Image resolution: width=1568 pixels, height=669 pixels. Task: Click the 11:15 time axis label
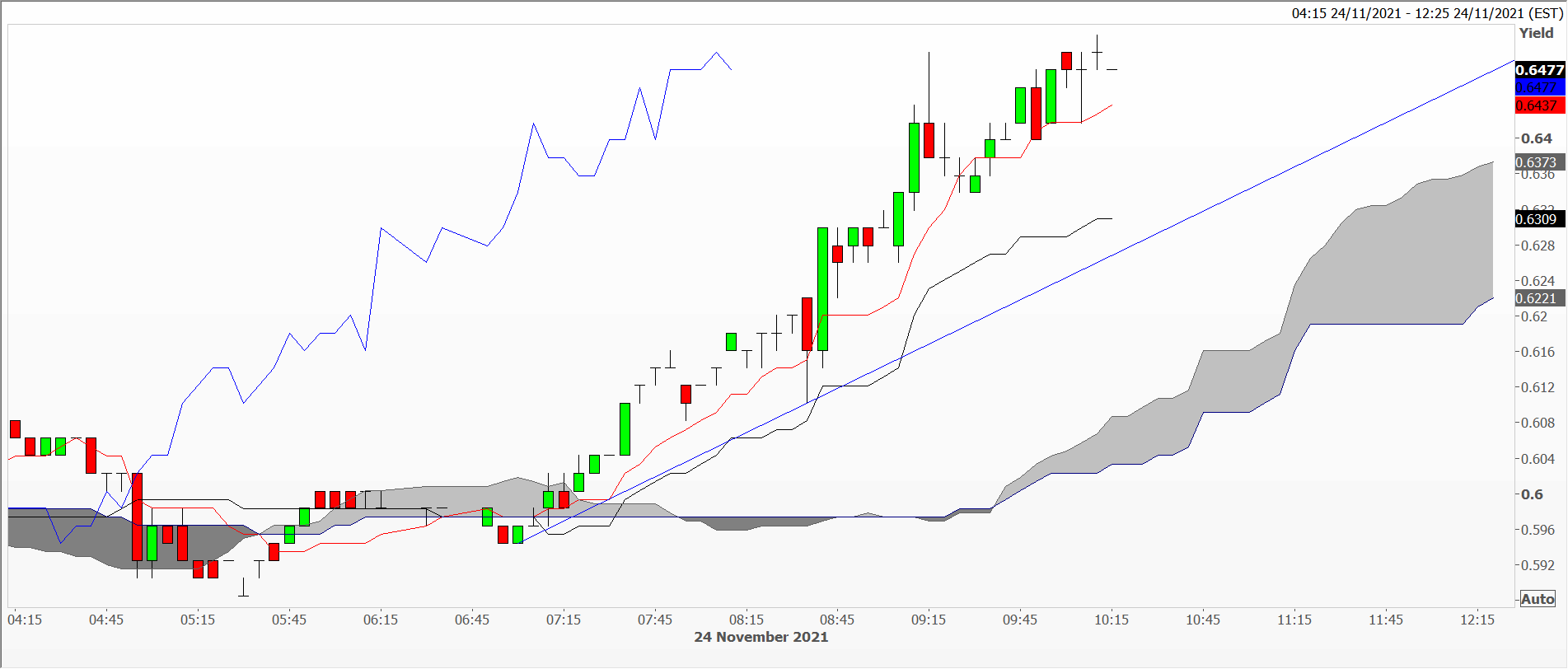[1294, 620]
